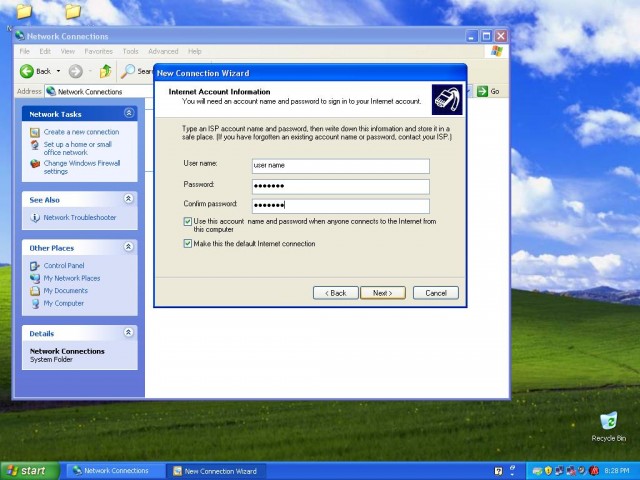Image resolution: width=640 pixels, height=480 pixels.
Task: Click the green Go arrow button
Action: click(482, 91)
